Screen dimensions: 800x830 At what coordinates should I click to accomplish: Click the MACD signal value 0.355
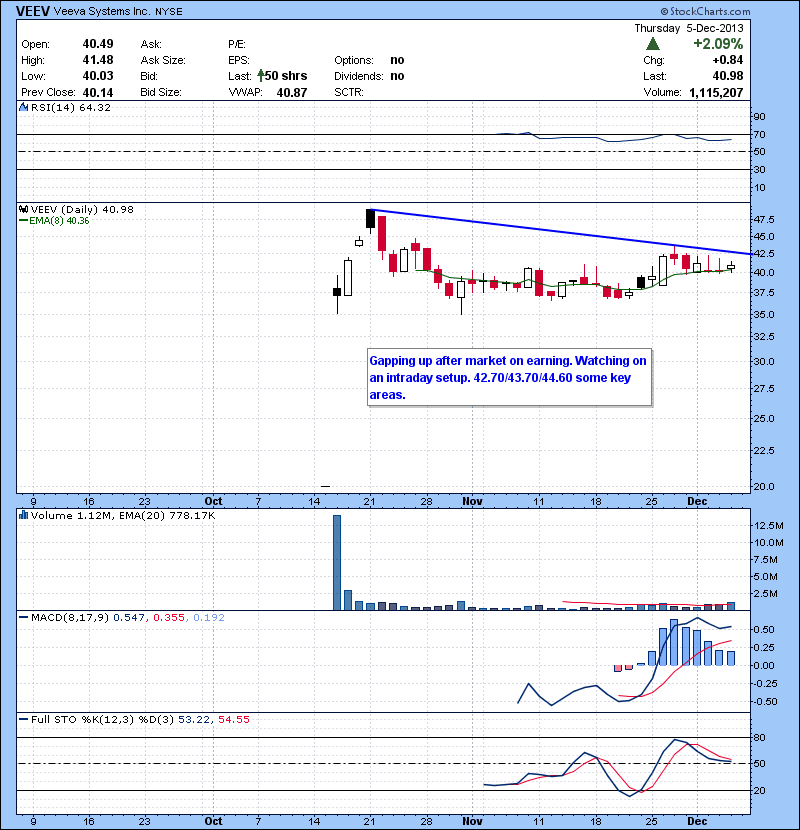[169, 617]
